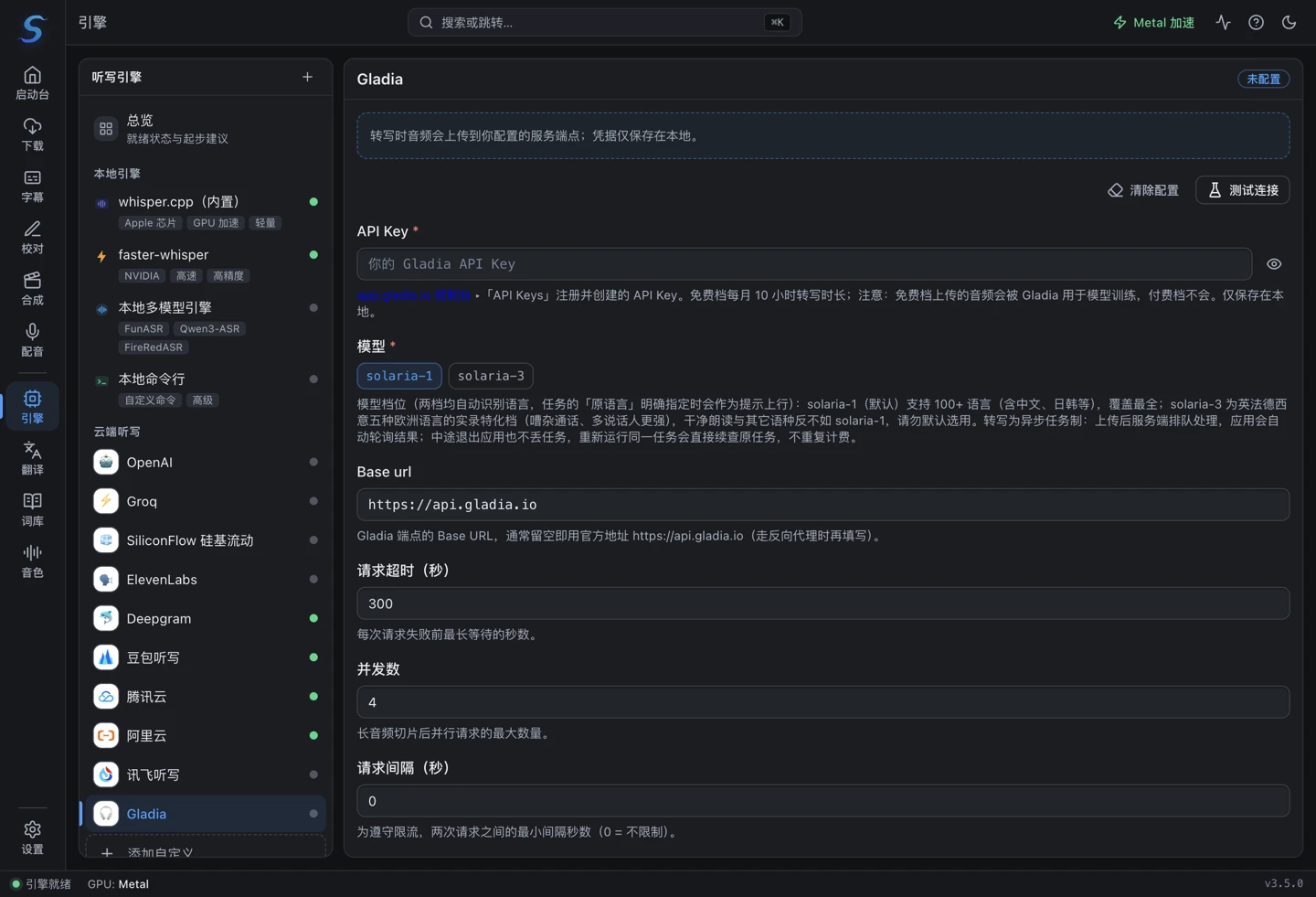Edit the 请求超时 timeout field

822,603
